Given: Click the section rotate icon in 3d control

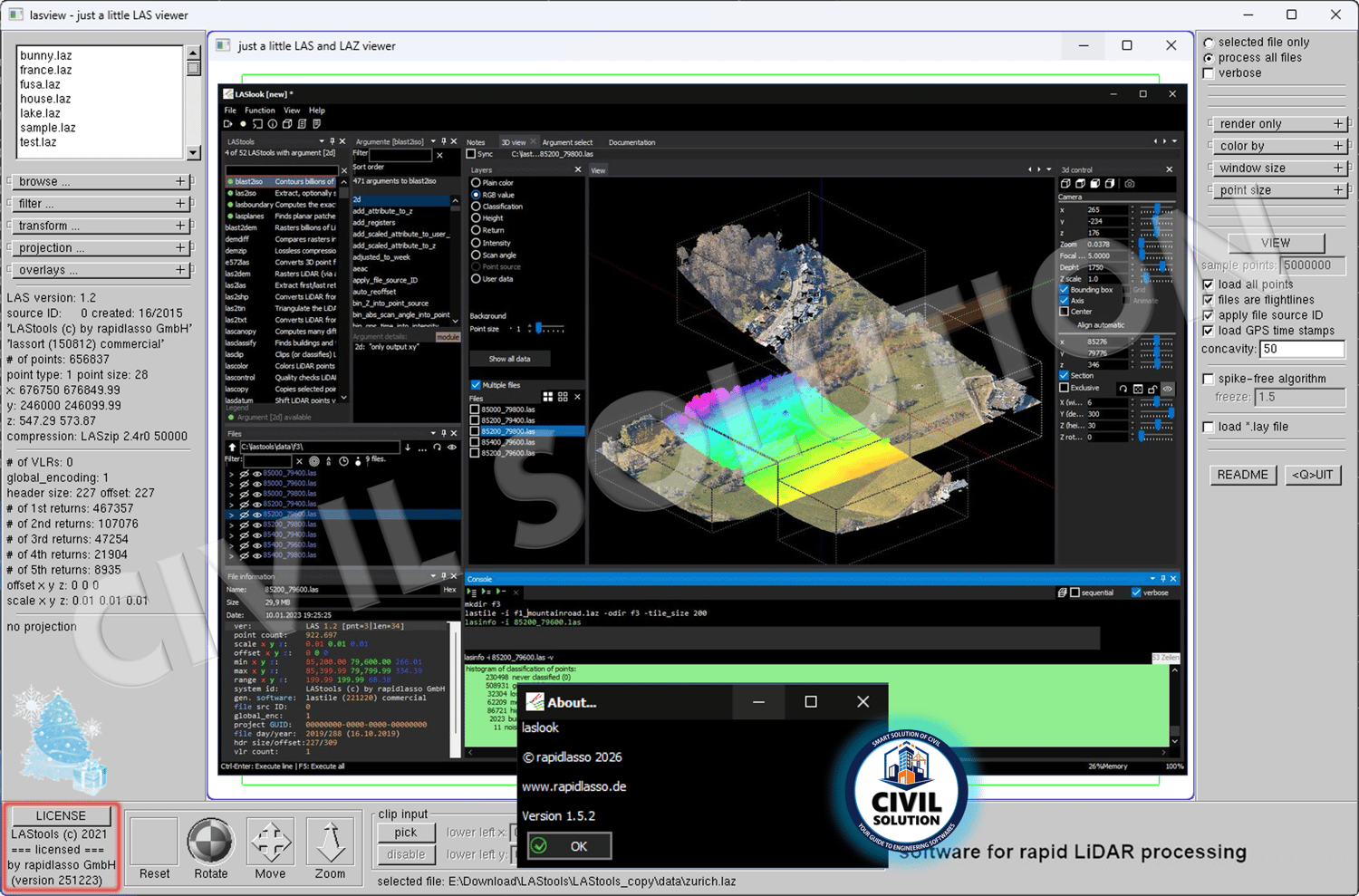Looking at the screenshot, I should coord(1123,389).
